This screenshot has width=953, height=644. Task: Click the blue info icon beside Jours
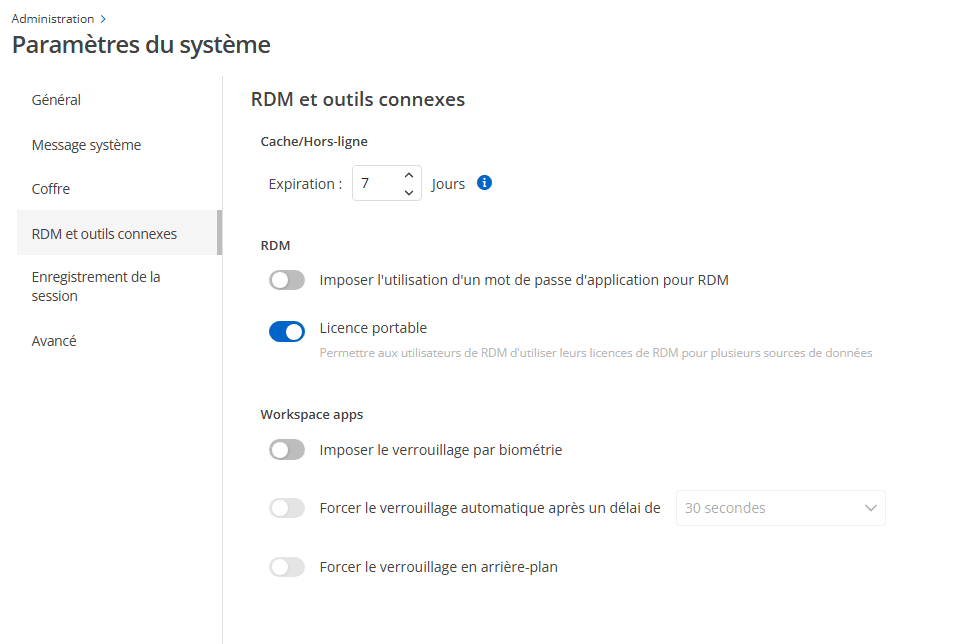click(485, 183)
